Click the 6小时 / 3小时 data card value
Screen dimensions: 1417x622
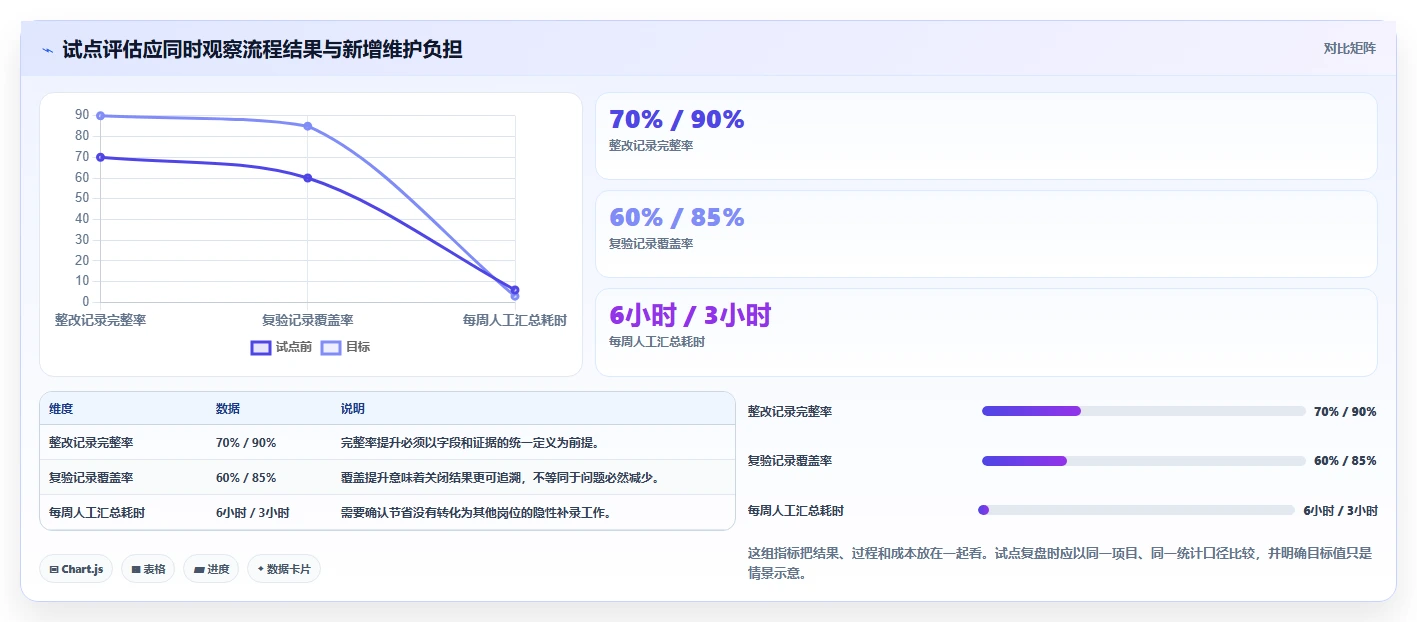pyautogui.click(x=690, y=316)
